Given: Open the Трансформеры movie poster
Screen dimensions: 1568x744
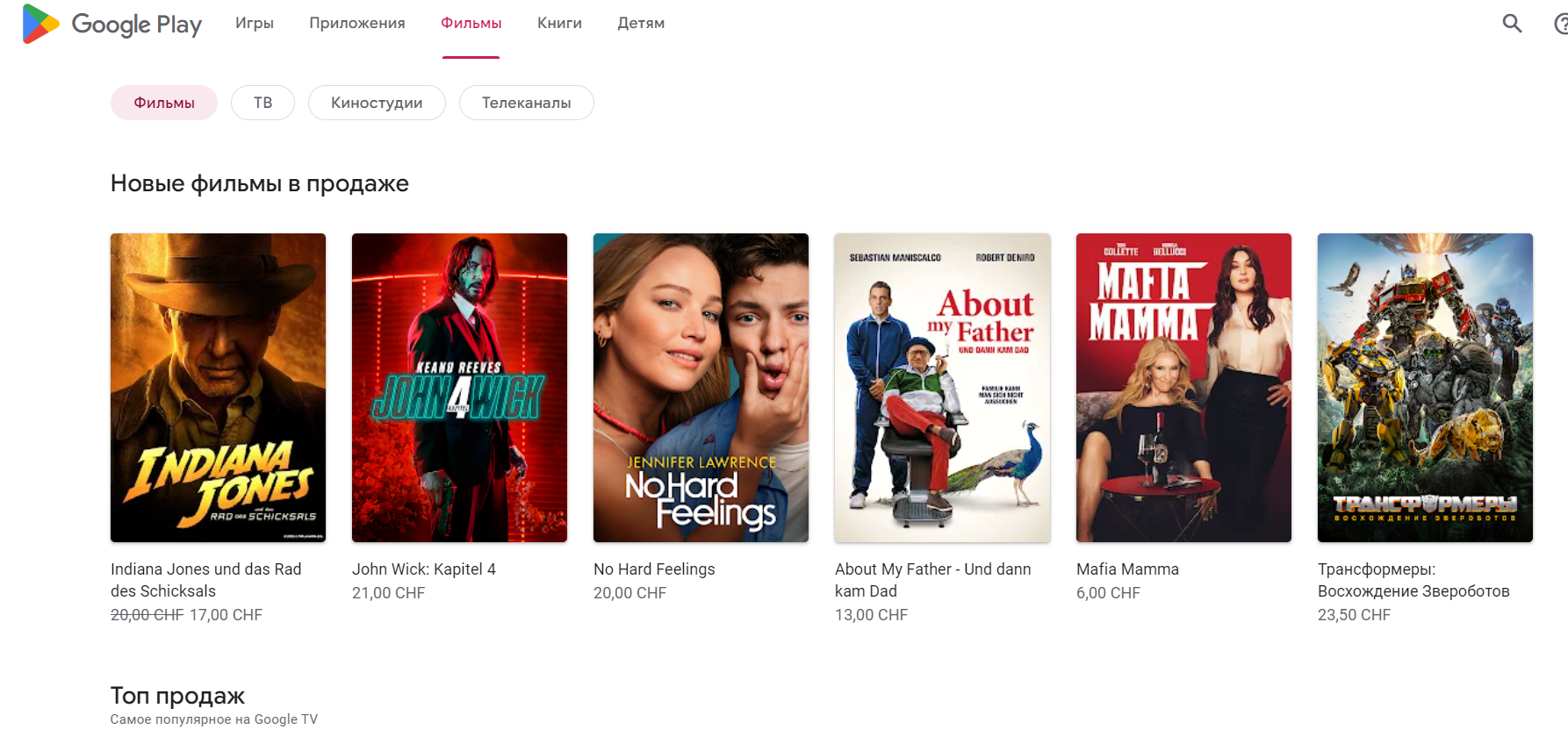Looking at the screenshot, I should [x=1425, y=388].
